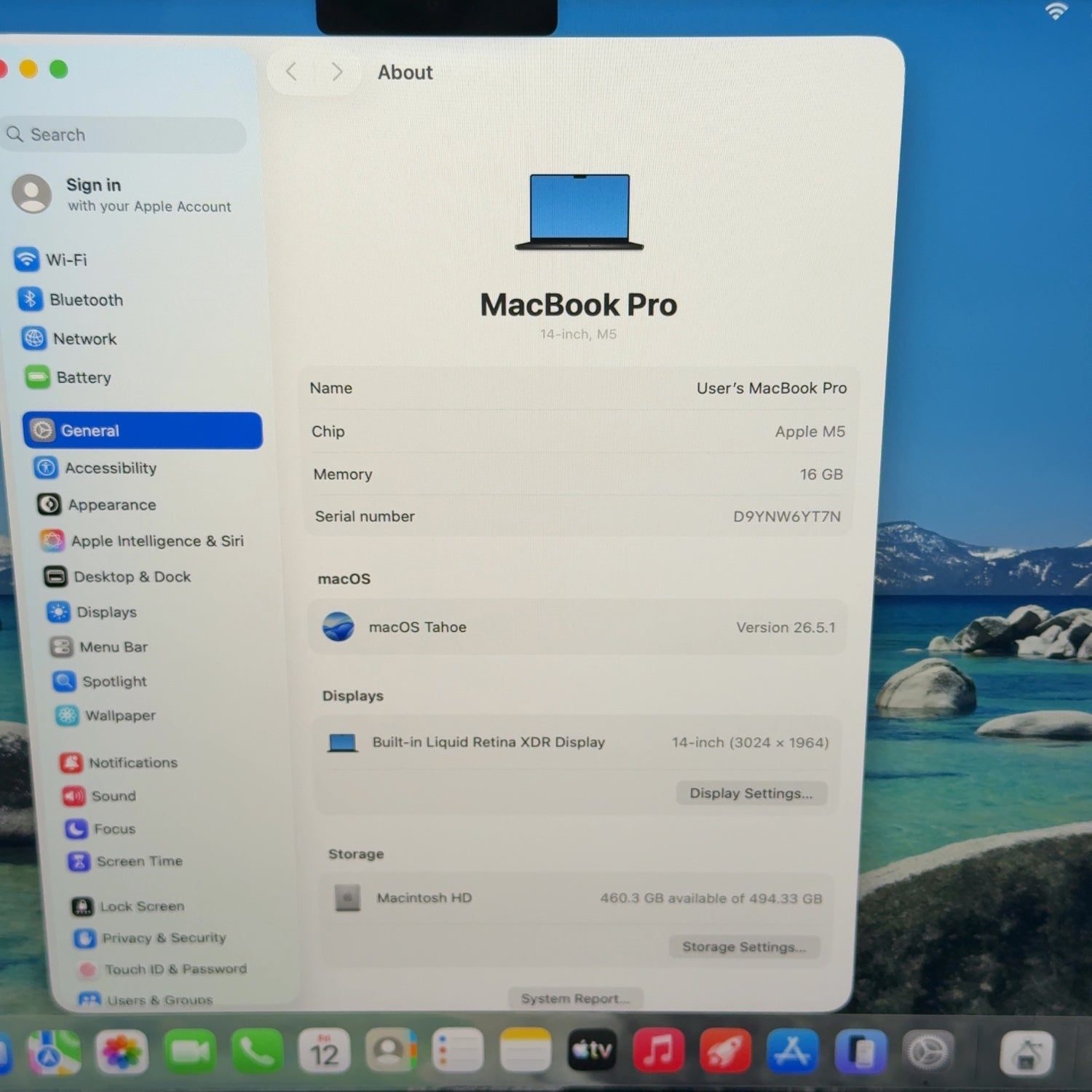Viewport: 1092px width, 1092px height.
Task: Open Privacy & Security settings
Action: tap(150, 938)
